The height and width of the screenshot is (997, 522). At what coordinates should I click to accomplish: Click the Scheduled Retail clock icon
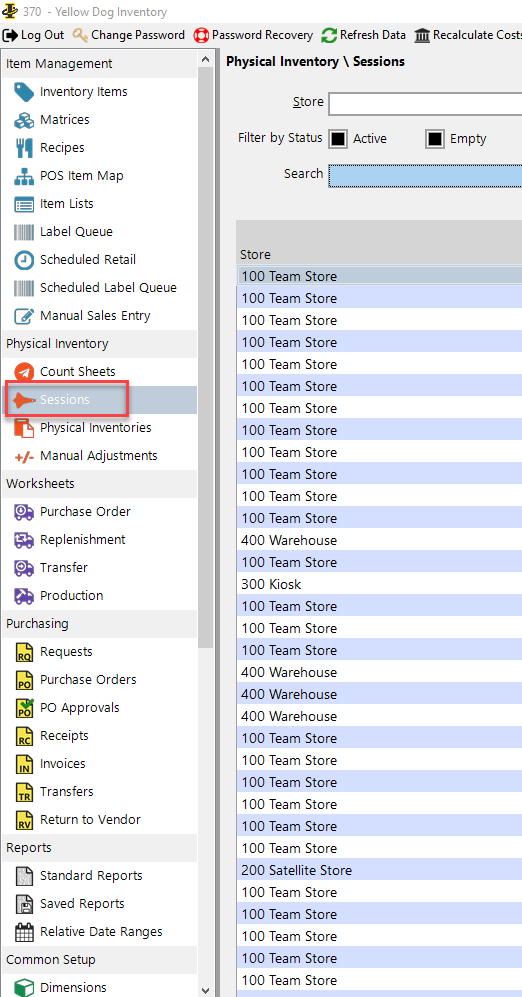click(x=24, y=260)
